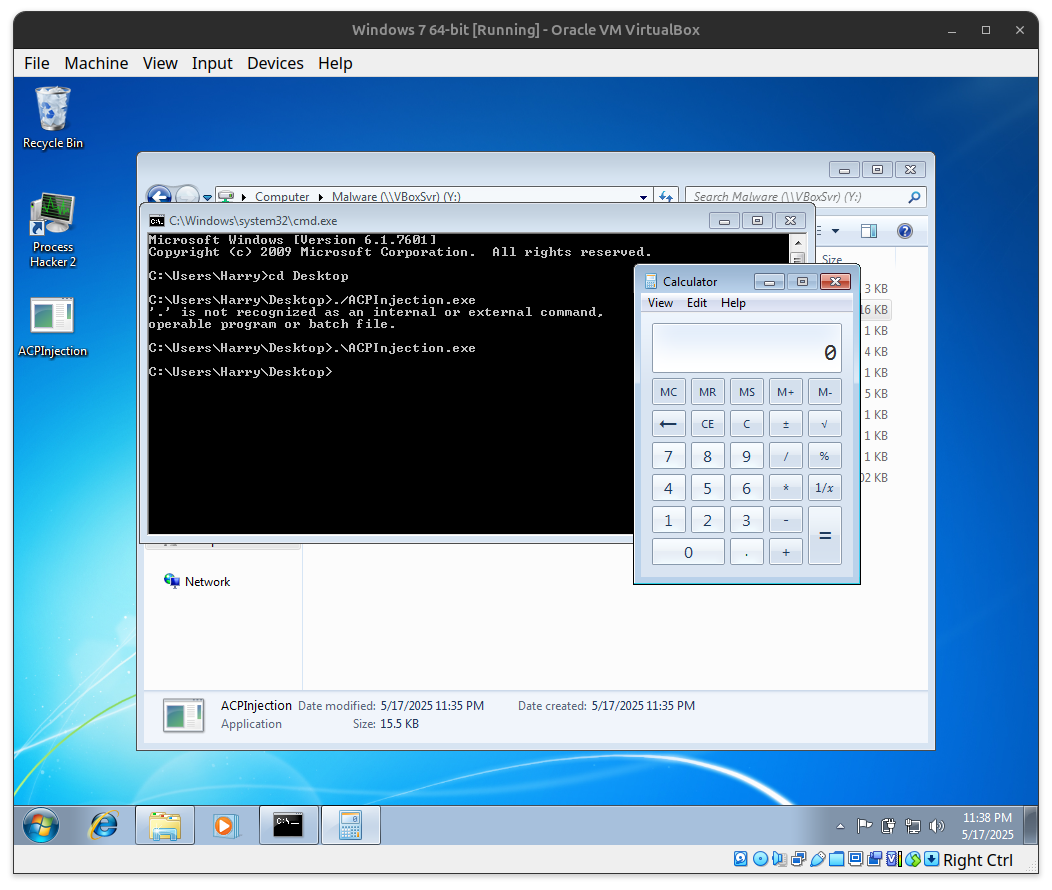Select the Process Hacker 2 shortcut
The height and width of the screenshot is (890, 1052).
point(52,231)
